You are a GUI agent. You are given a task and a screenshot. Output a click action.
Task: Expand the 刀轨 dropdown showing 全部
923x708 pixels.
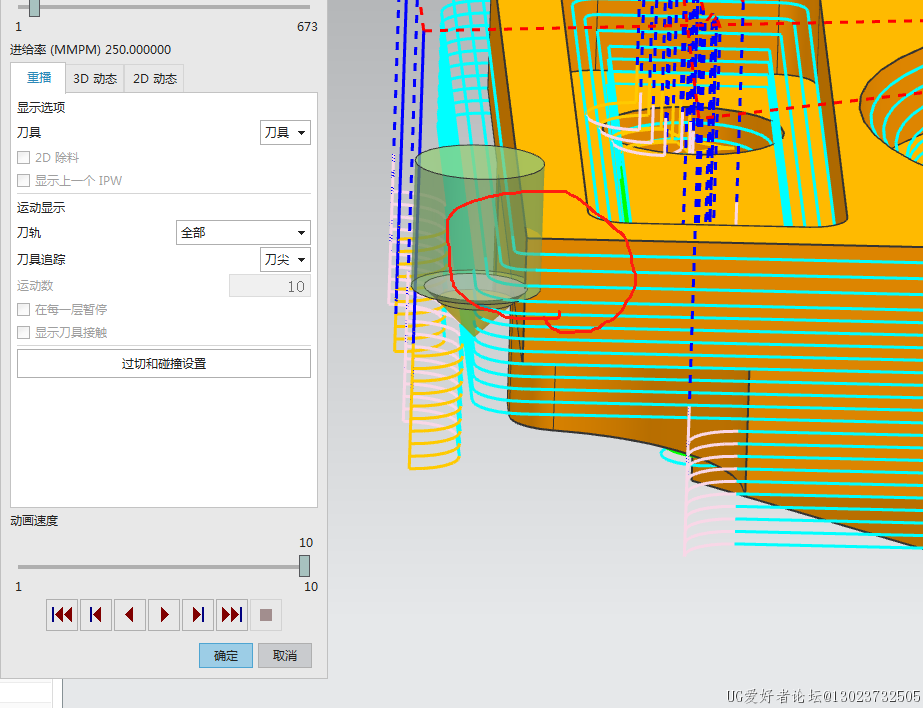tap(243, 233)
